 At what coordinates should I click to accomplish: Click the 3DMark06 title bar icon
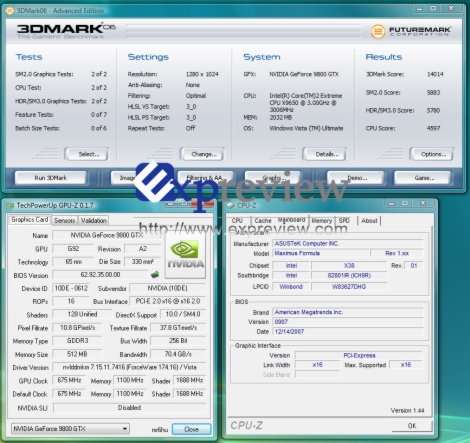10,11
